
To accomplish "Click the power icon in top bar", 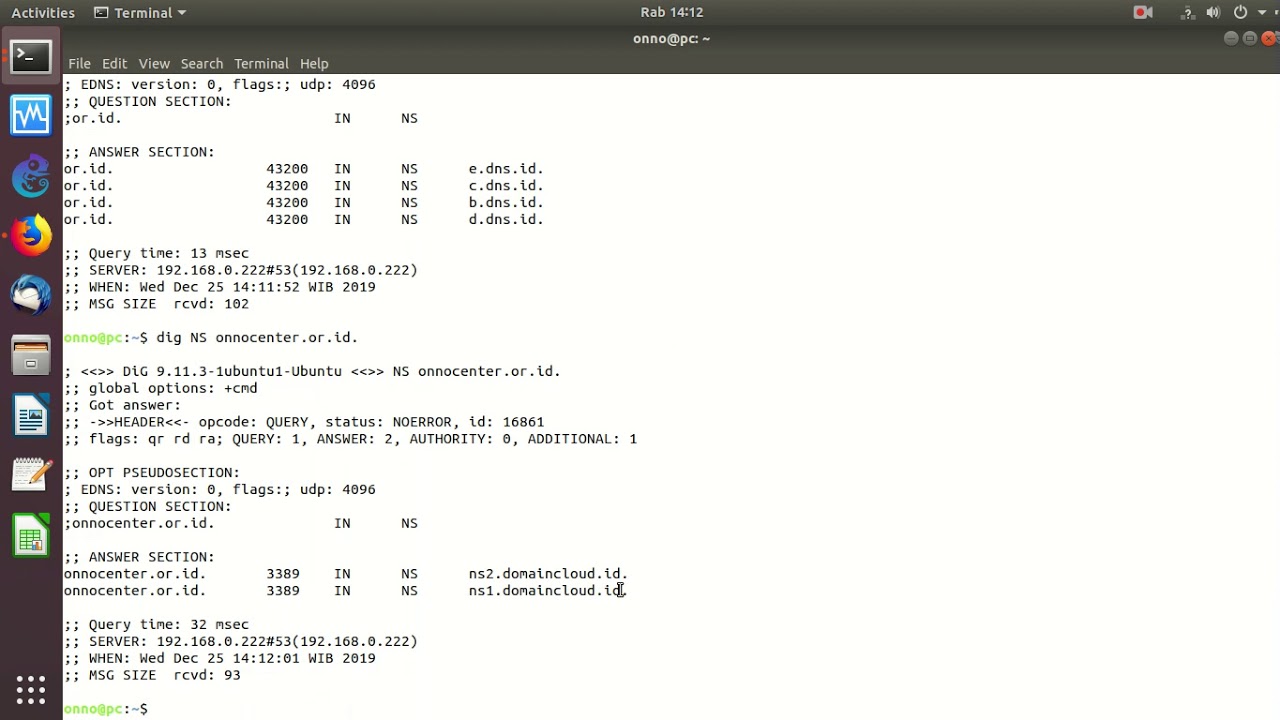I will 1240,12.
